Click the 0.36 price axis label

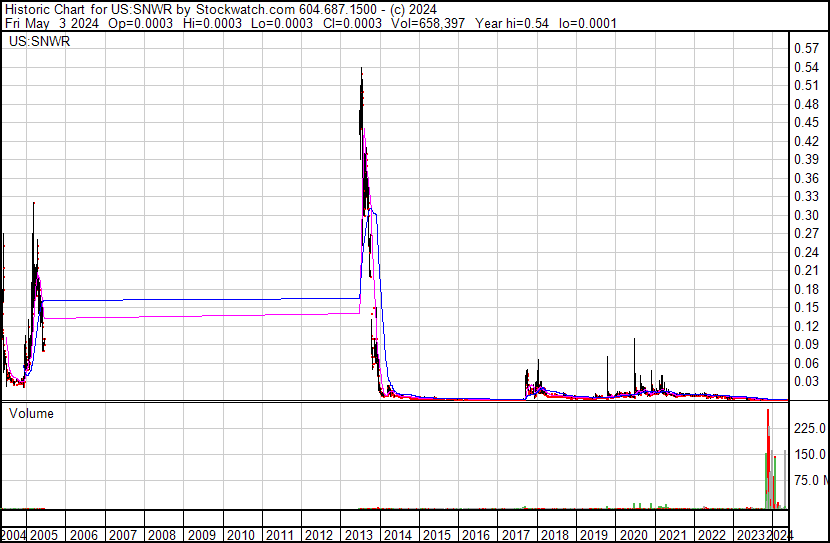pyautogui.click(x=806, y=178)
